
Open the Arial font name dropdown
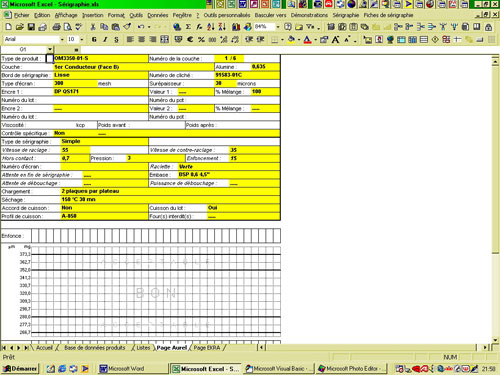pos(62,39)
